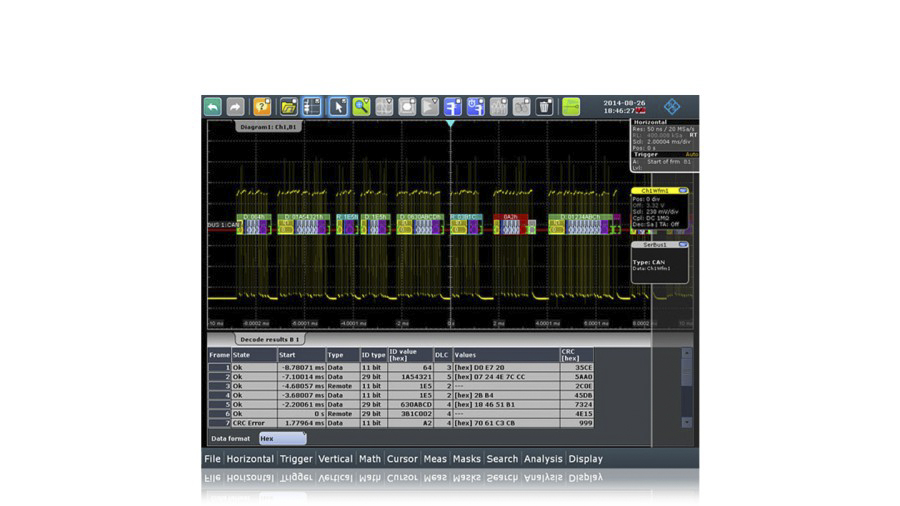Click the trigger position marker triangle
Image resolution: width=900 pixels, height=506 pixels.
click(451, 123)
